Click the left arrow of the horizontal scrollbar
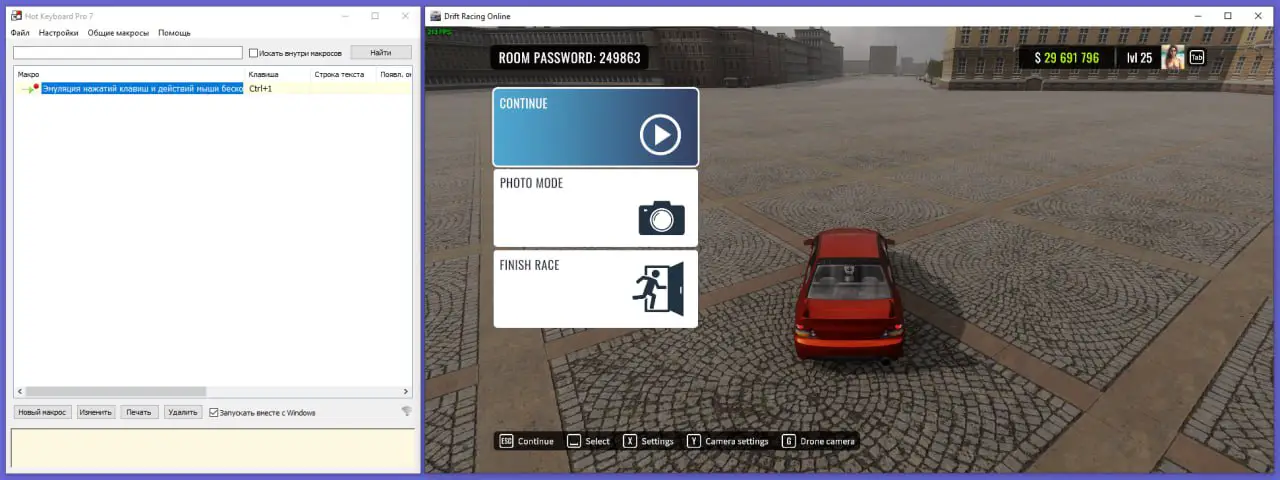This screenshot has width=1280, height=480. [19, 392]
